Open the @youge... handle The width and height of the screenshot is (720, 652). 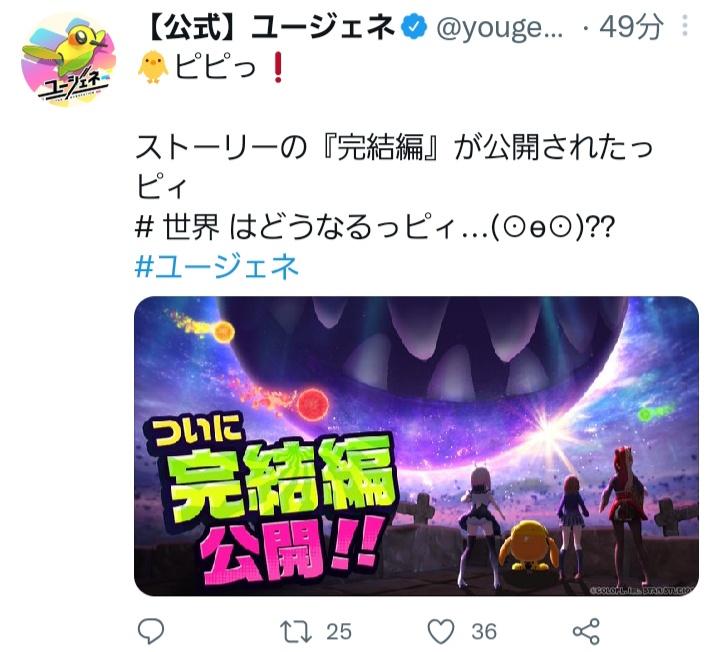pyautogui.click(x=500, y=28)
